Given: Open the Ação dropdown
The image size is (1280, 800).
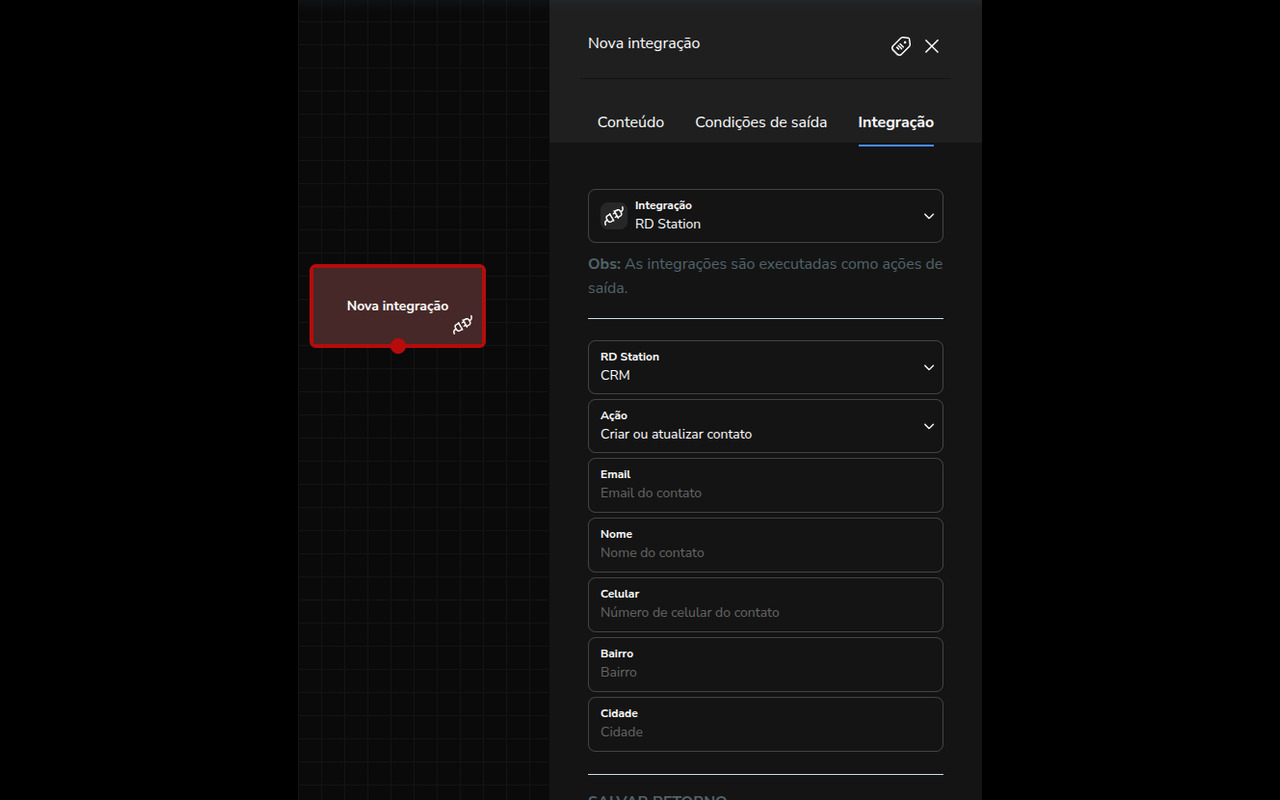Looking at the screenshot, I should click(765, 426).
